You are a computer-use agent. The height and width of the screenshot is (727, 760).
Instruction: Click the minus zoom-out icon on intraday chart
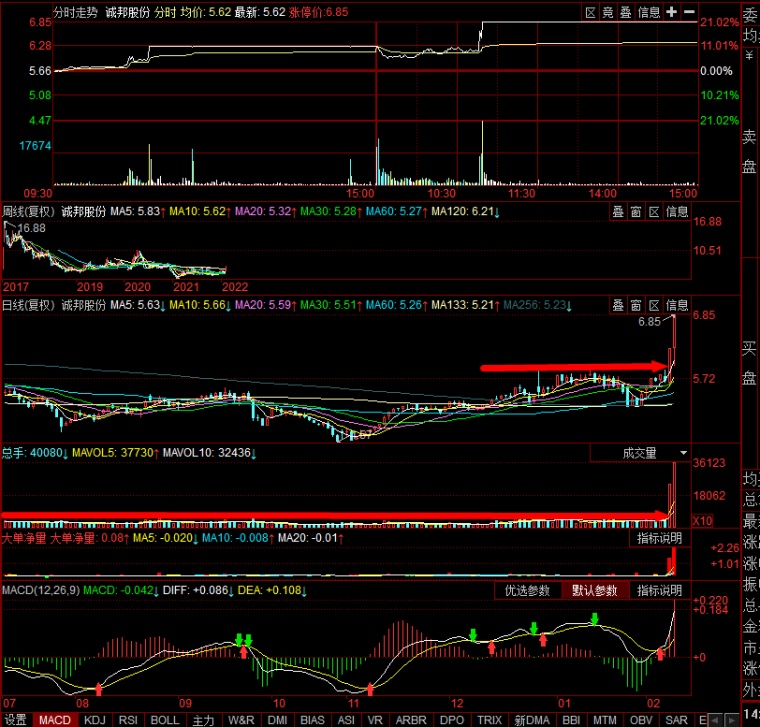pyautogui.click(x=689, y=12)
